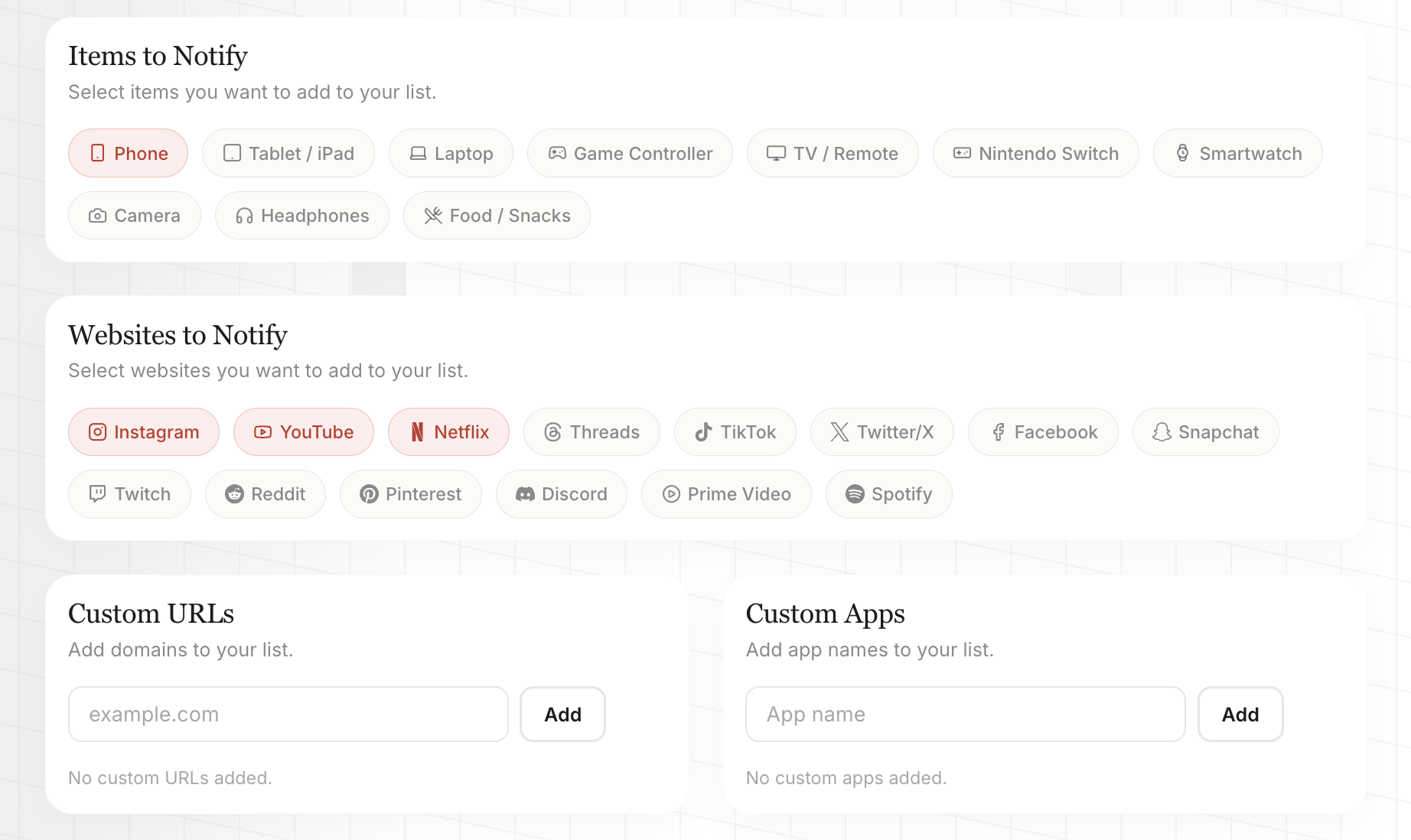Click the phone icon in the Phone chip
Image resolution: width=1411 pixels, height=840 pixels.
tap(98, 153)
